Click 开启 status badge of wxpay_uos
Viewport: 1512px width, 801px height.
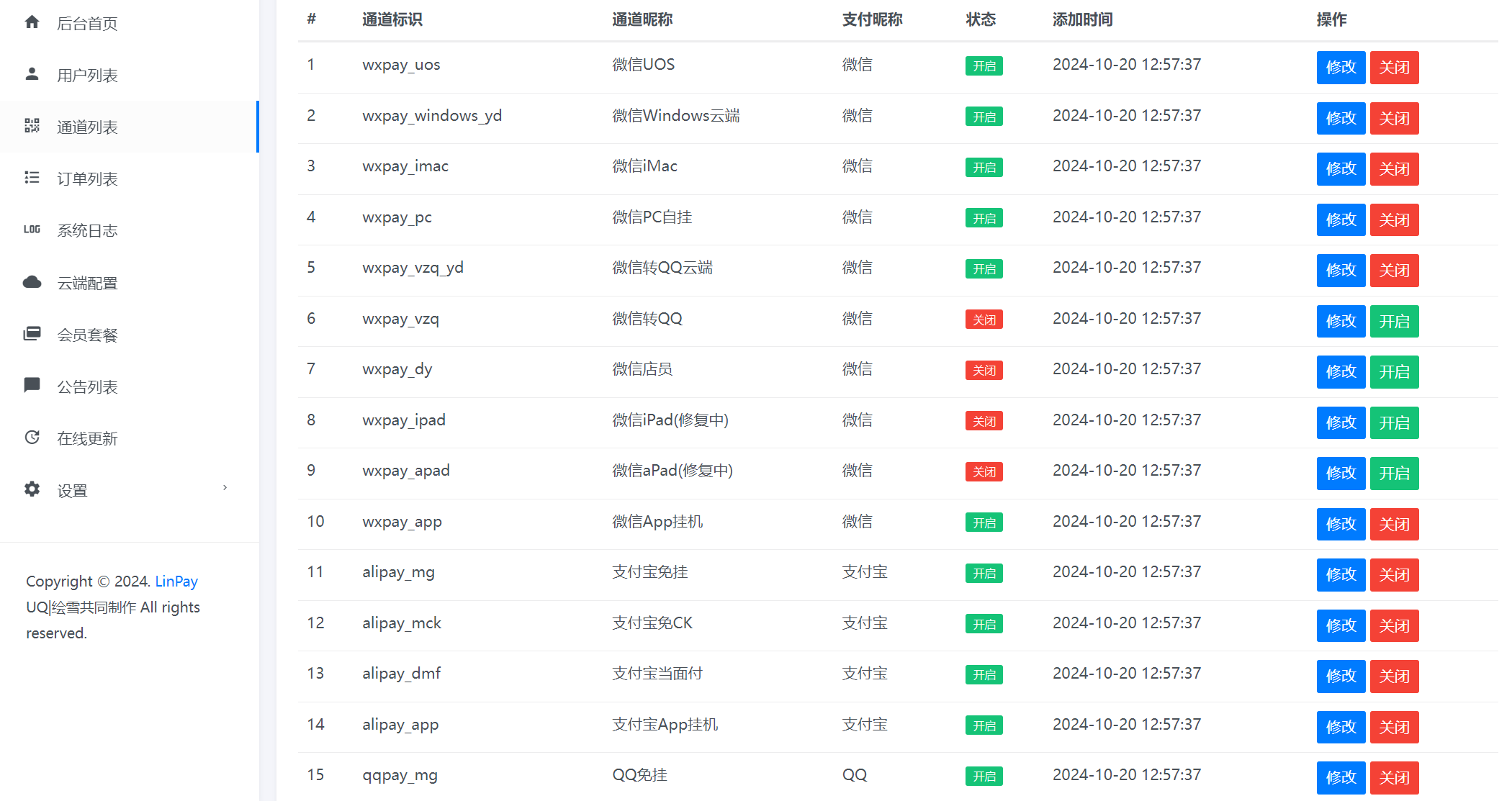[x=984, y=66]
